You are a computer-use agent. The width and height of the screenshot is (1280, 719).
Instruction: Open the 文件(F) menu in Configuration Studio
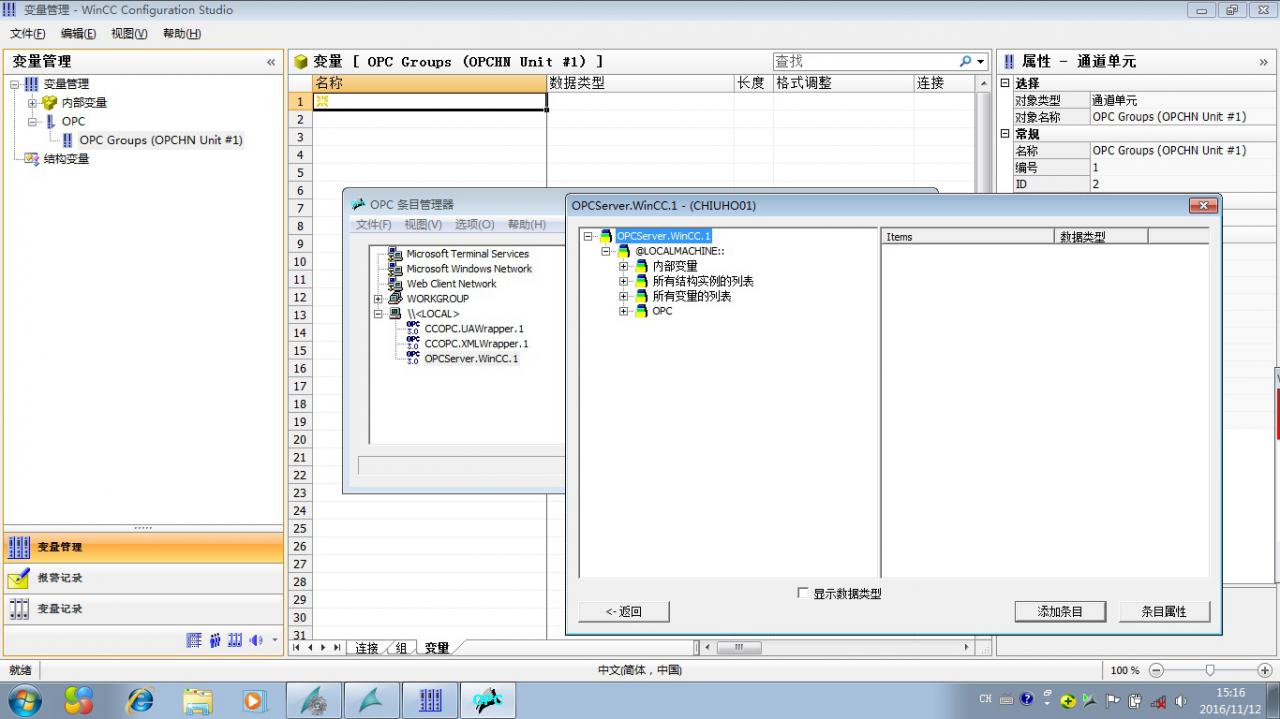point(28,33)
